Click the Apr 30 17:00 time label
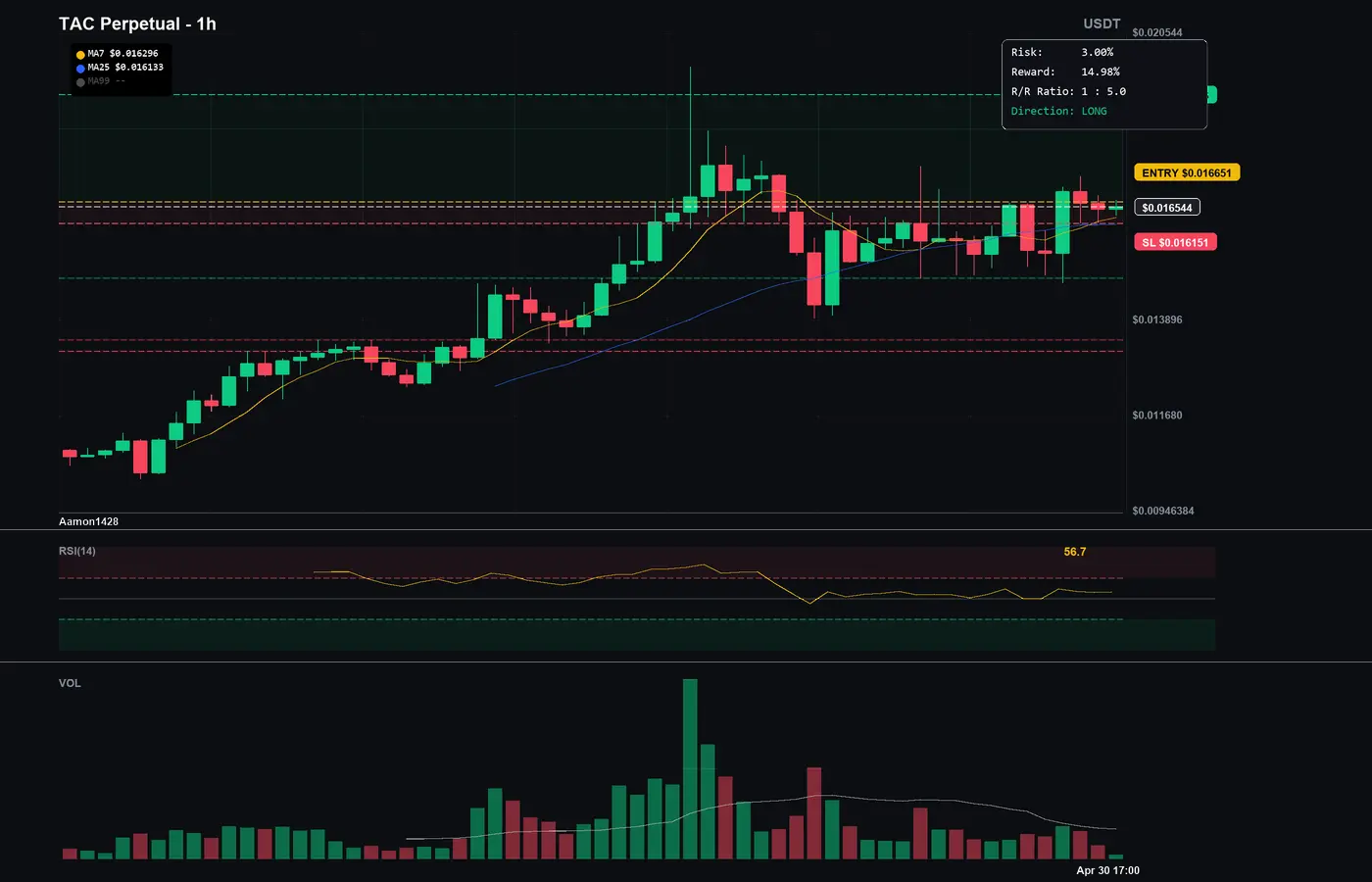Viewport: 1372px width, 882px height. (x=1107, y=870)
